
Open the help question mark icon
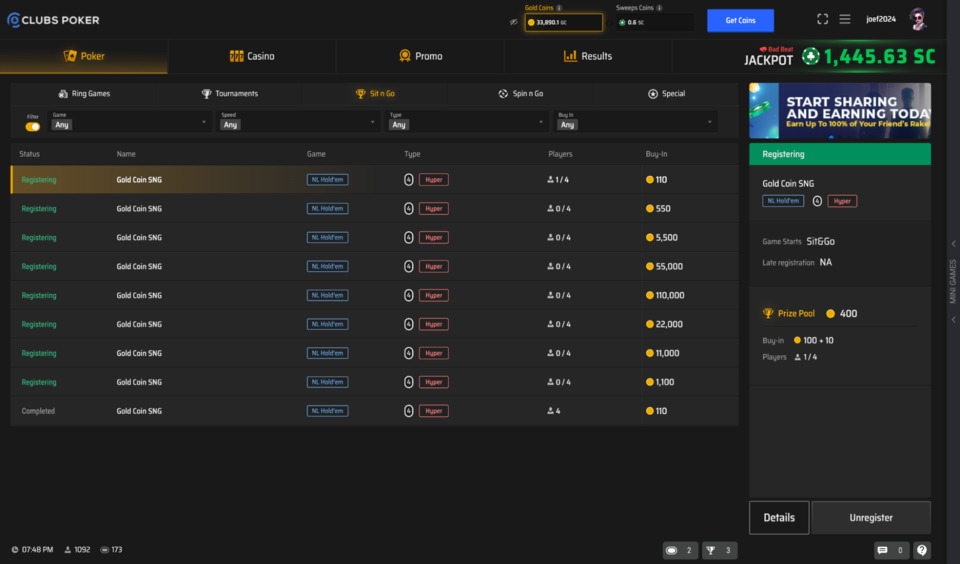[922, 550]
